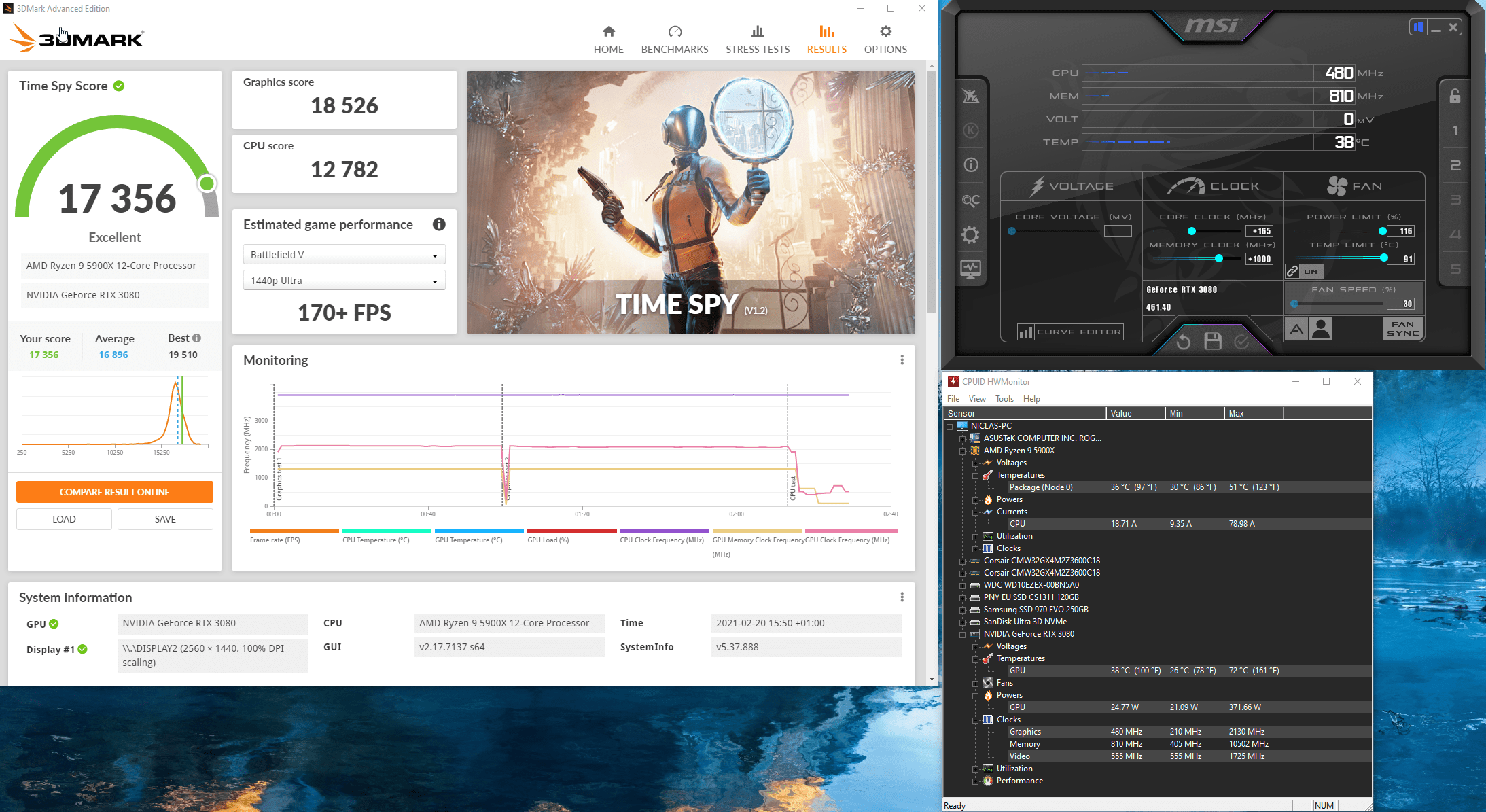
Task: Click the Memory Clock slider handle
Action: click(x=1218, y=258)
